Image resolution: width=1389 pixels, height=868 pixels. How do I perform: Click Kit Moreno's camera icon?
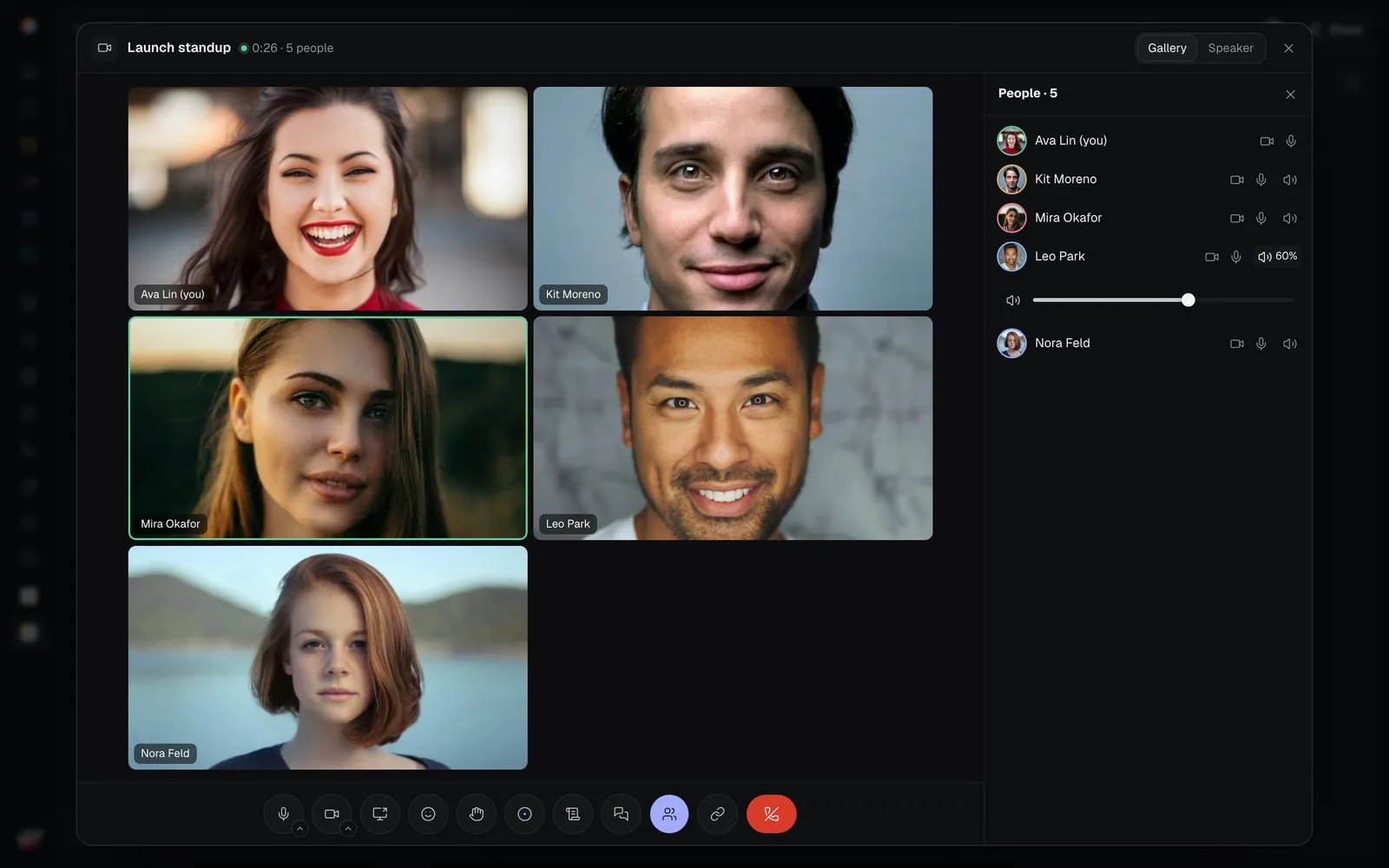click(1237, 180)
